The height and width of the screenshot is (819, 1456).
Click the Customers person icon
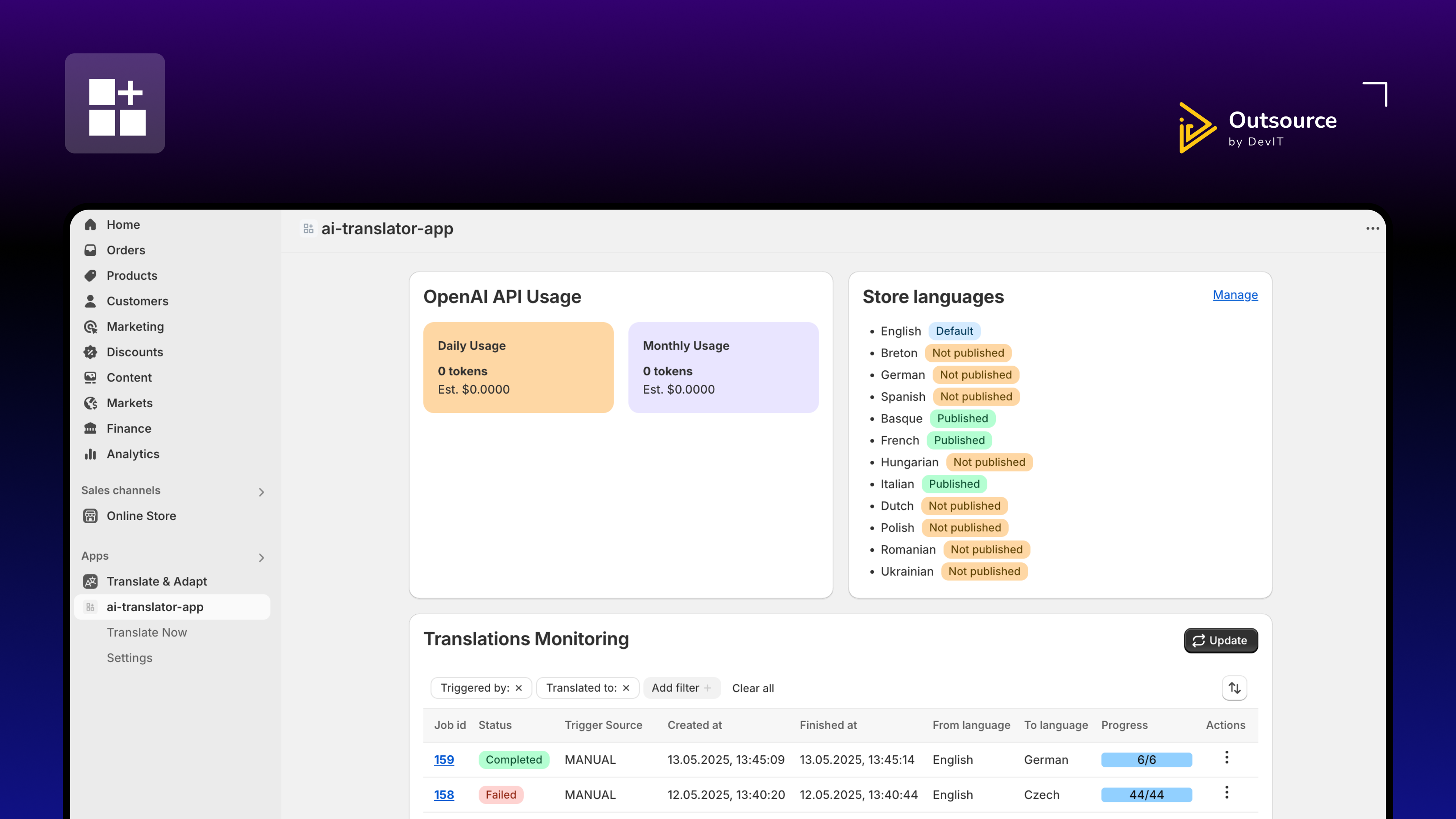pos(91,301)
